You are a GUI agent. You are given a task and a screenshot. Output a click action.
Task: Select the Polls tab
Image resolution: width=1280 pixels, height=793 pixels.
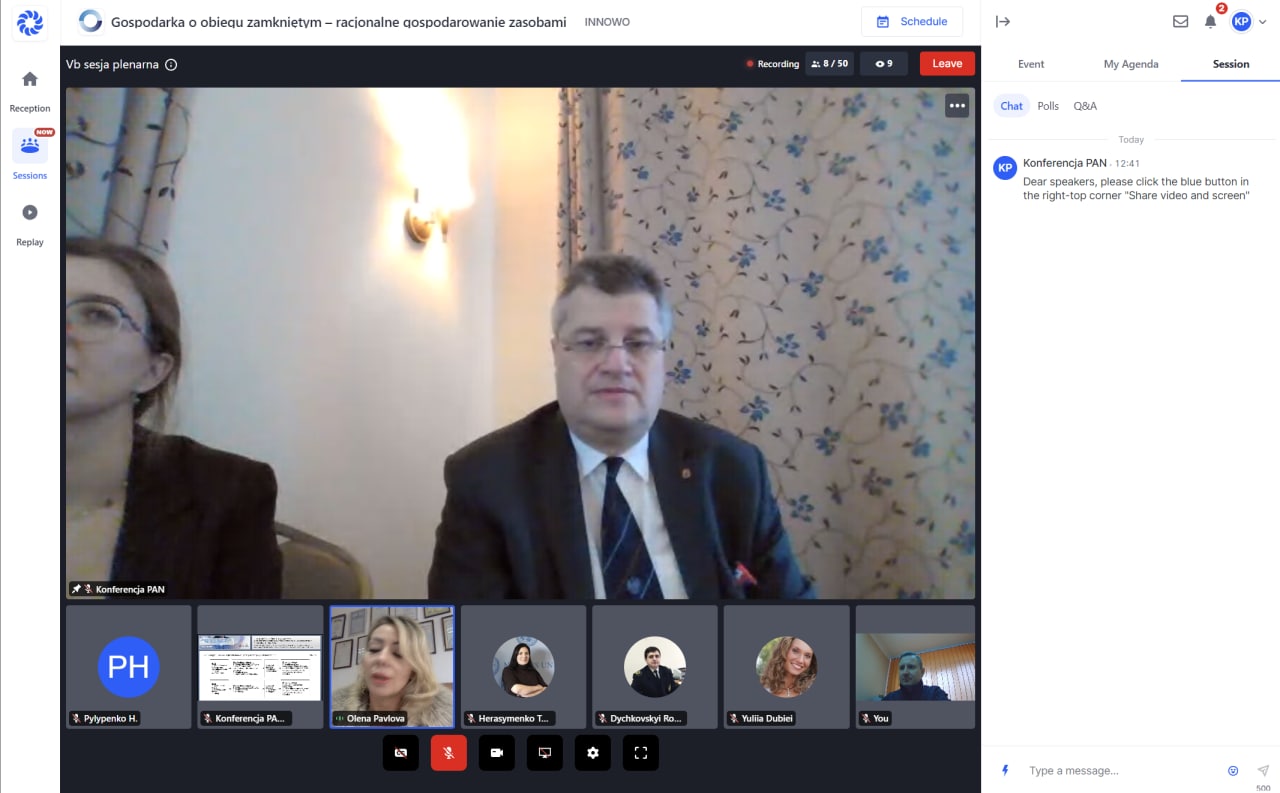pyautogui.click(x=1048, y=106)
